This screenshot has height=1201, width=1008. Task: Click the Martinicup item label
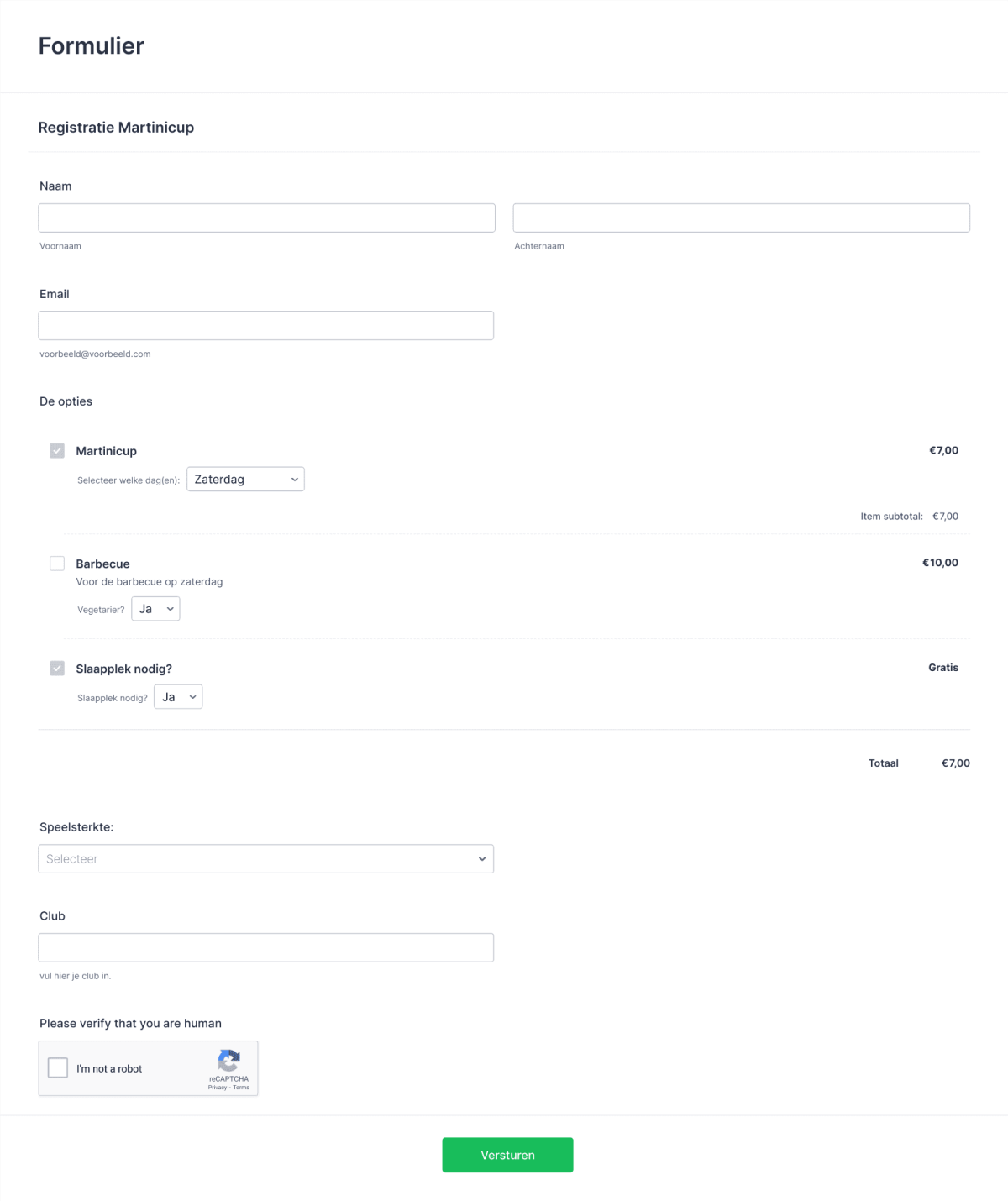[106, 450]
